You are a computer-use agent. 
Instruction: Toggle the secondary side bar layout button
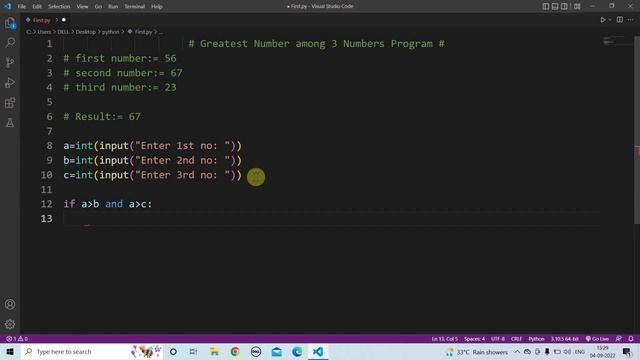pos(564,6)
